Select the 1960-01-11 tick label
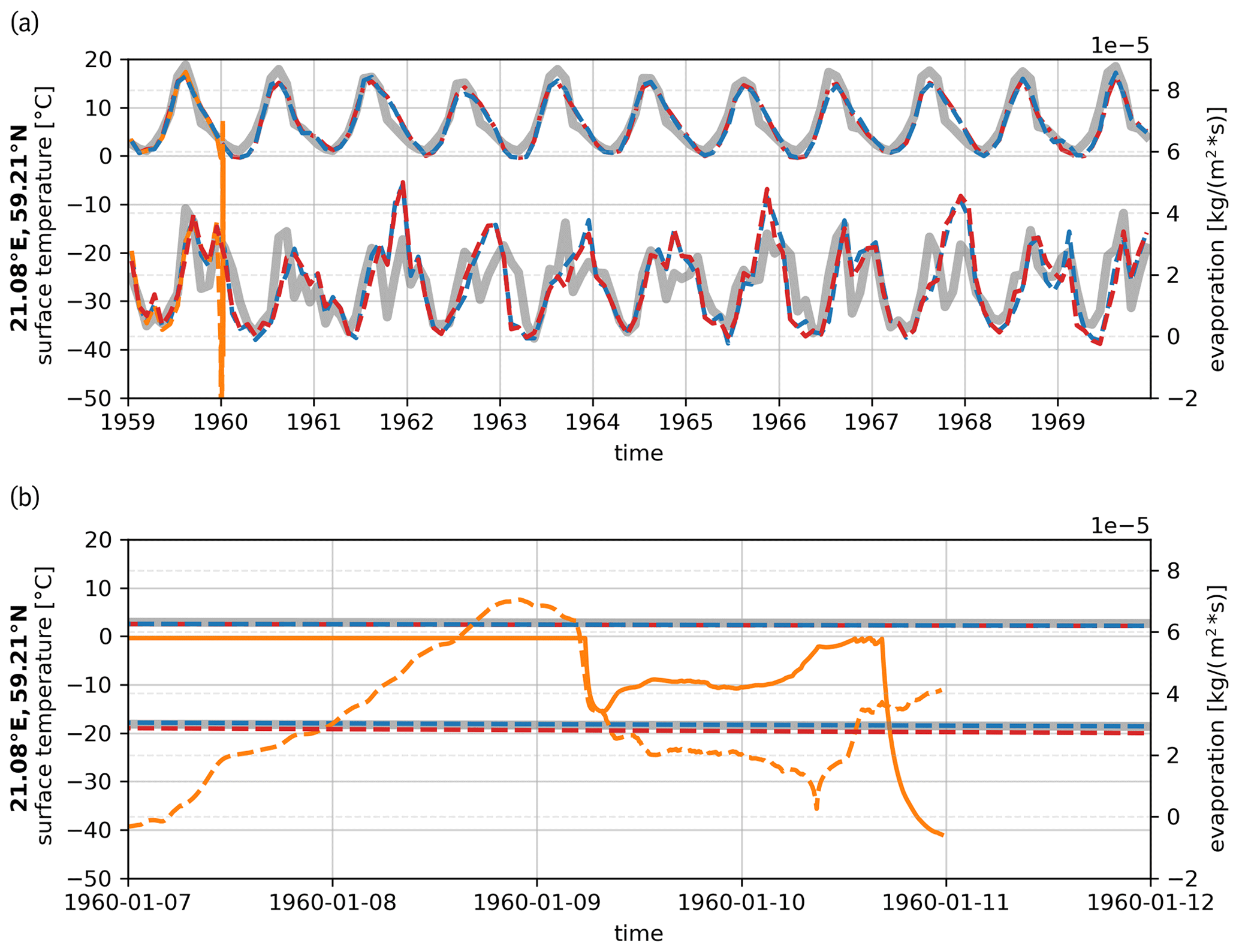 pos(946,903)
